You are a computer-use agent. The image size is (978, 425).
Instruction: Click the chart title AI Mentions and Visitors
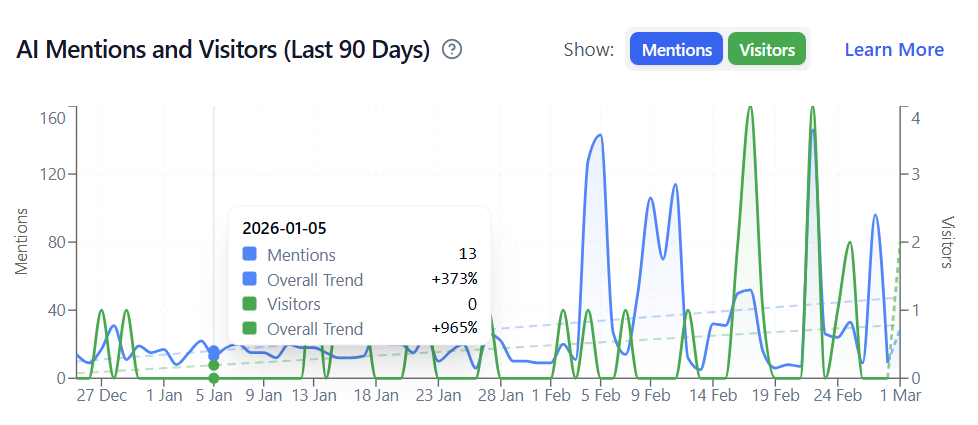coord(223,49)
